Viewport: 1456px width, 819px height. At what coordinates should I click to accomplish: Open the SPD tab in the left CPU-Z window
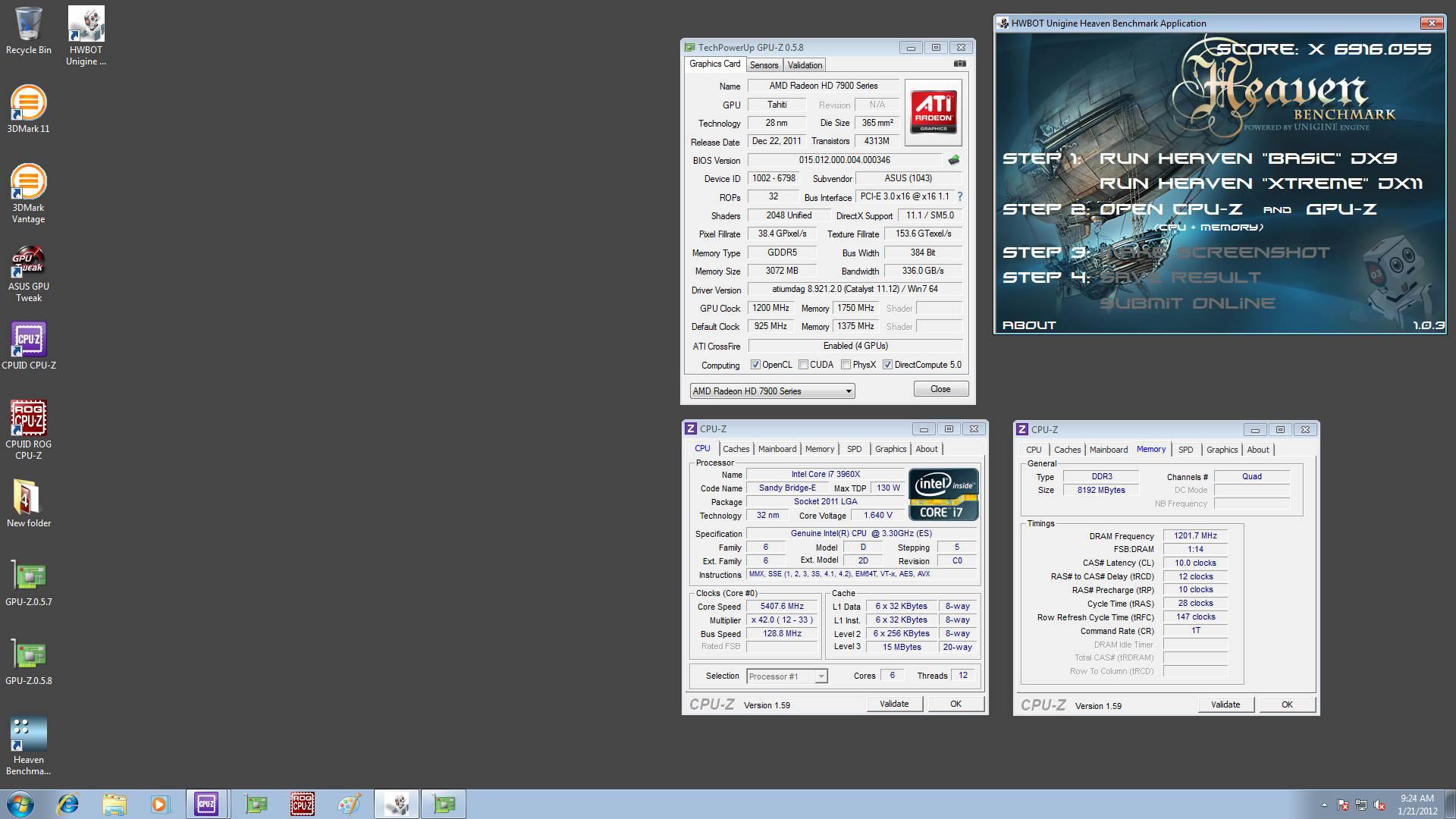[x=854, y=449]
